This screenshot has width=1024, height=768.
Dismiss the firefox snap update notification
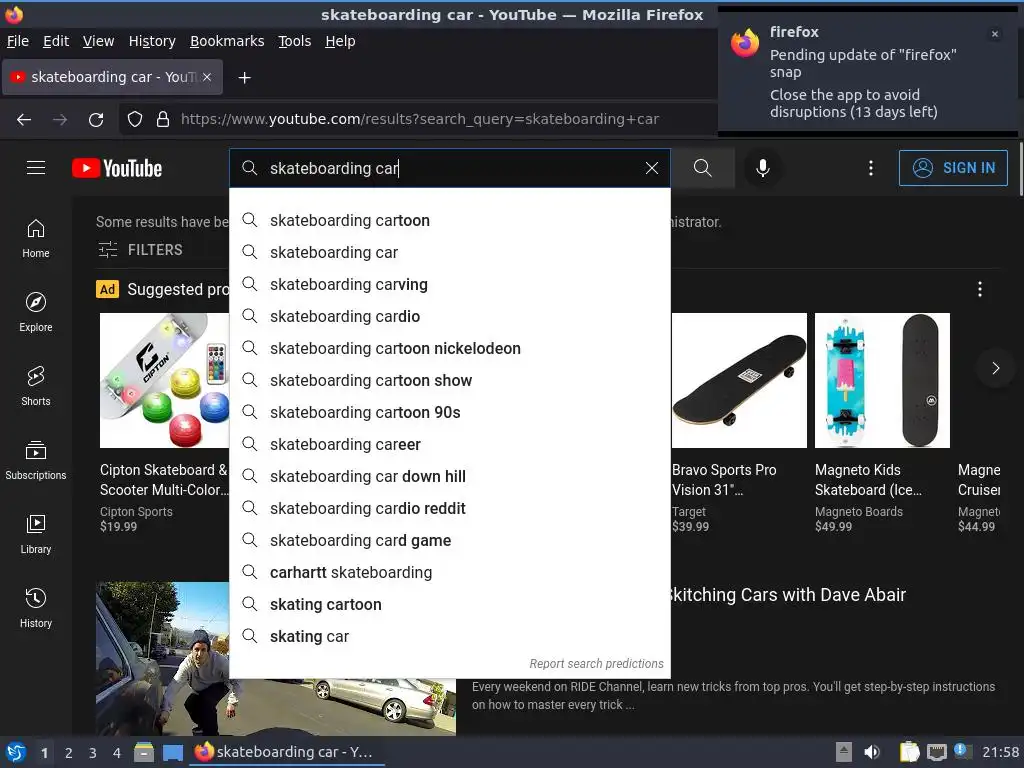click(995, 34)
